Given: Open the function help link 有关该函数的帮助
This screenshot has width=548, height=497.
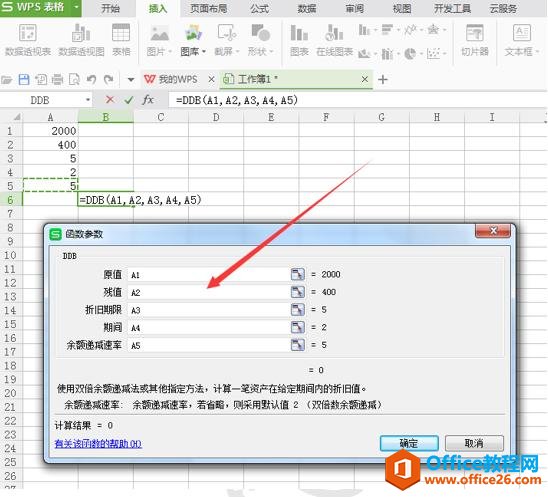Looking at the screenshot, I should click(x=98, y=444).
